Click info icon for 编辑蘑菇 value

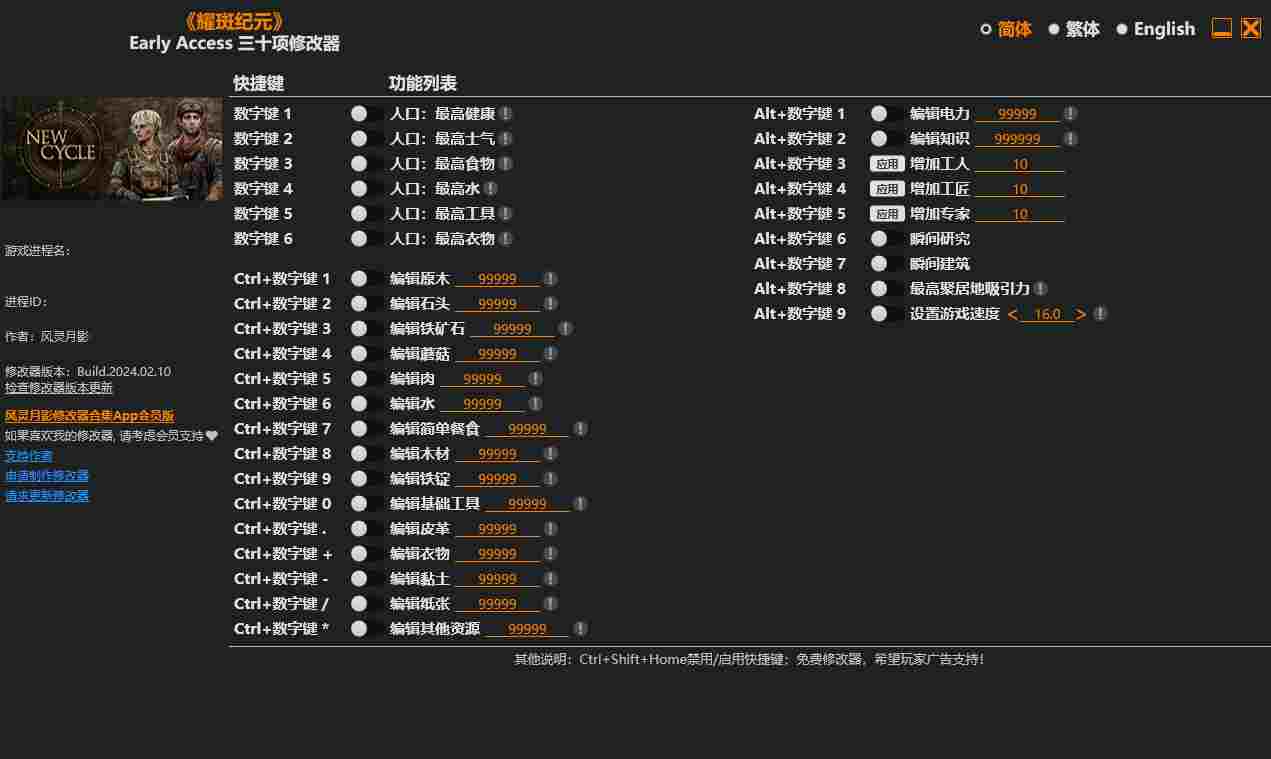pyautogui.click(x=550, y=354)
